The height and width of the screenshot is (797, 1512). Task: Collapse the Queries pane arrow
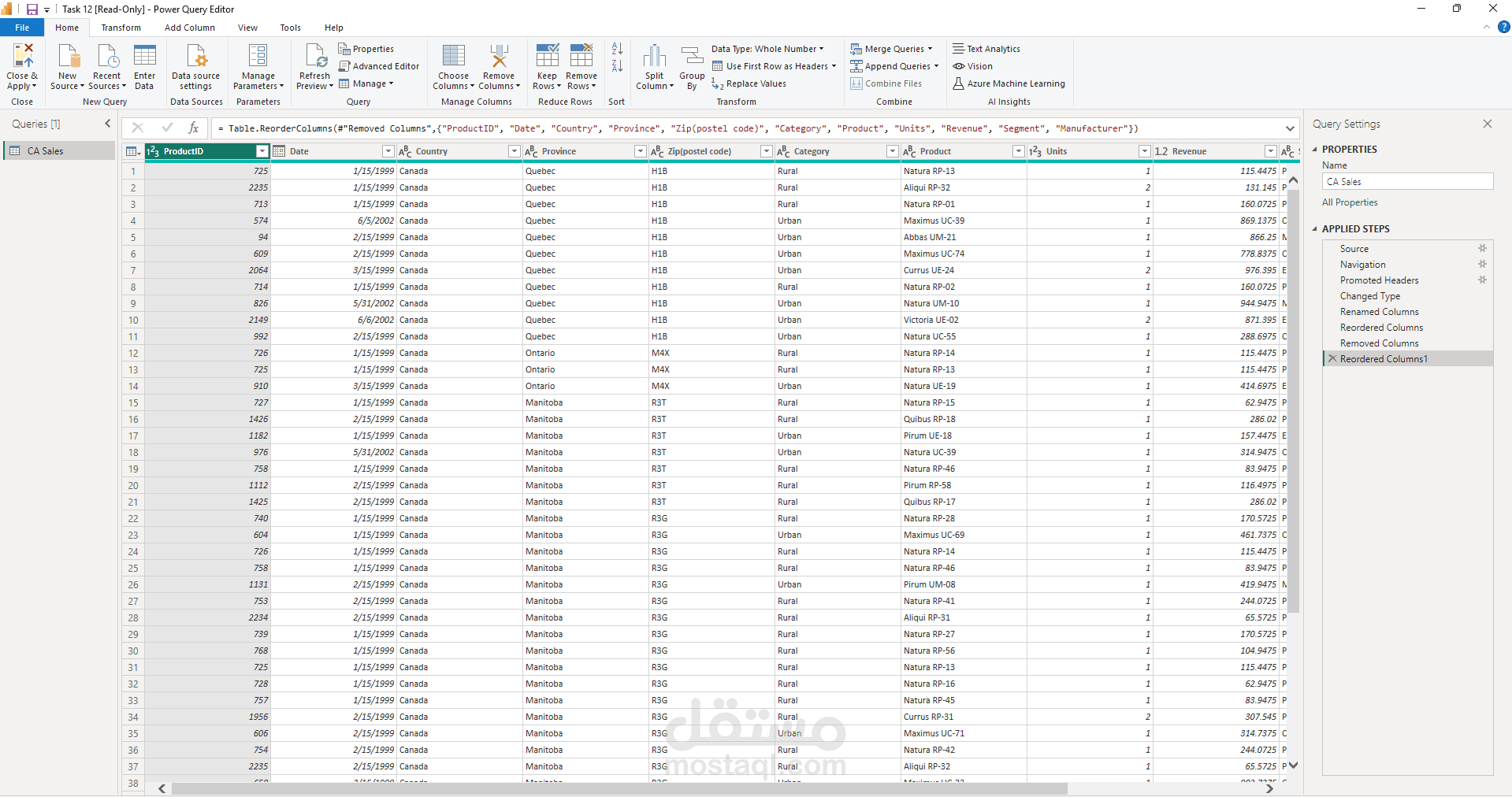click(108, 124)
